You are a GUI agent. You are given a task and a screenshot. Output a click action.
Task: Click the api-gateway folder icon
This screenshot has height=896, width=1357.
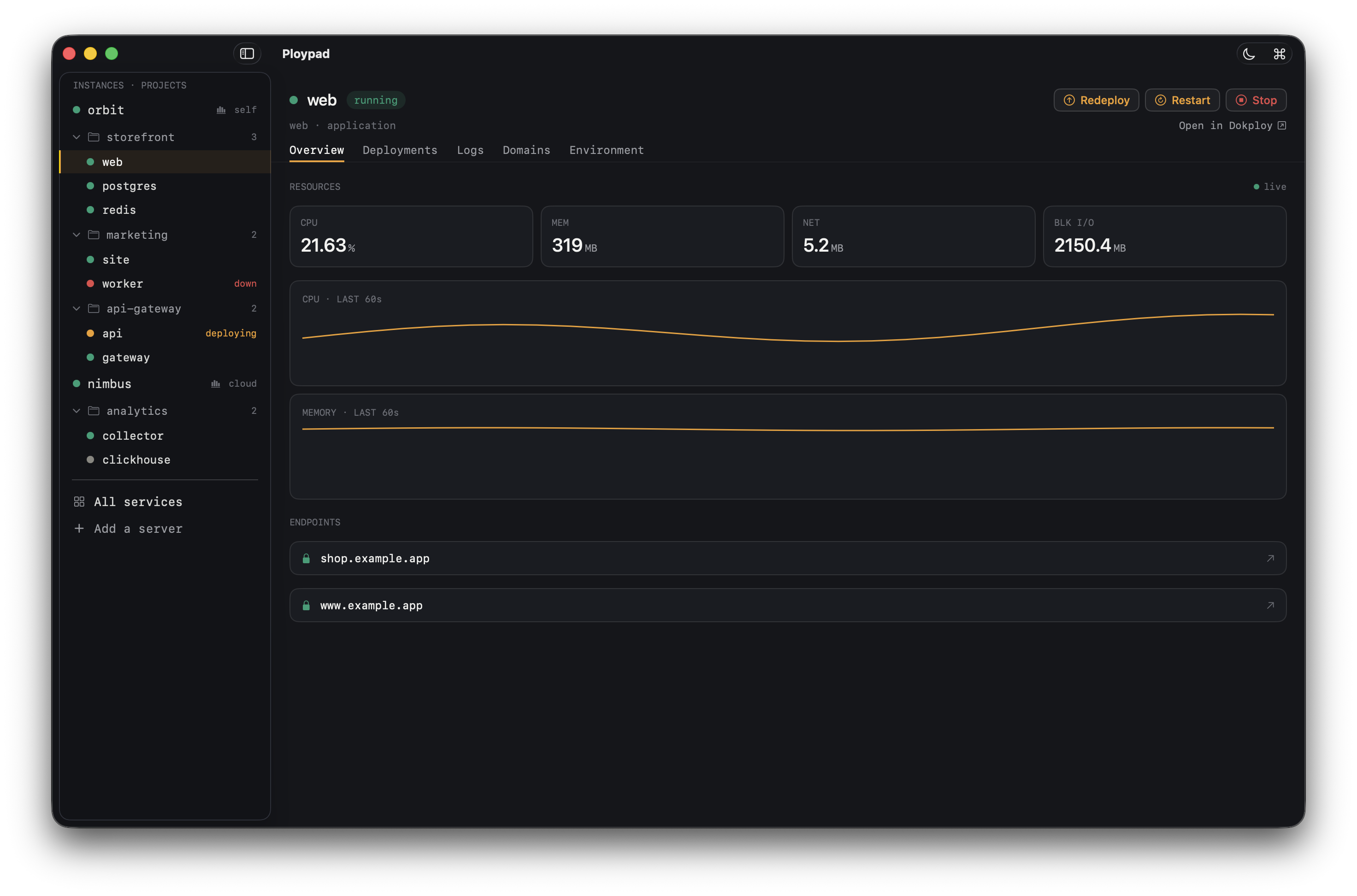[94, 308]
